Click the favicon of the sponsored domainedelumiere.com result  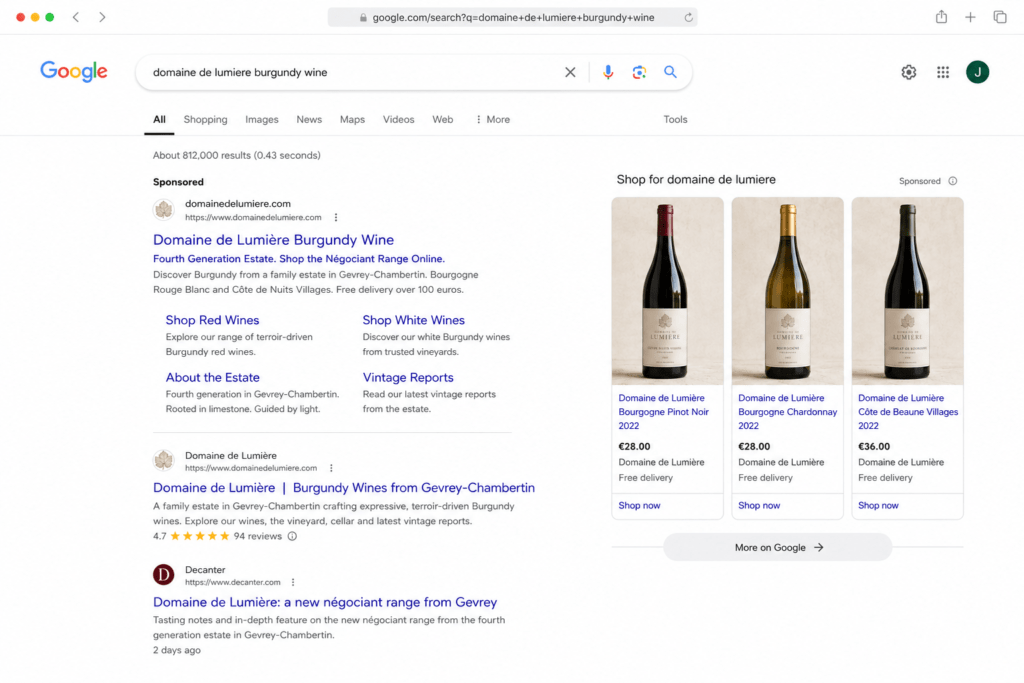(x=163, y=210)
